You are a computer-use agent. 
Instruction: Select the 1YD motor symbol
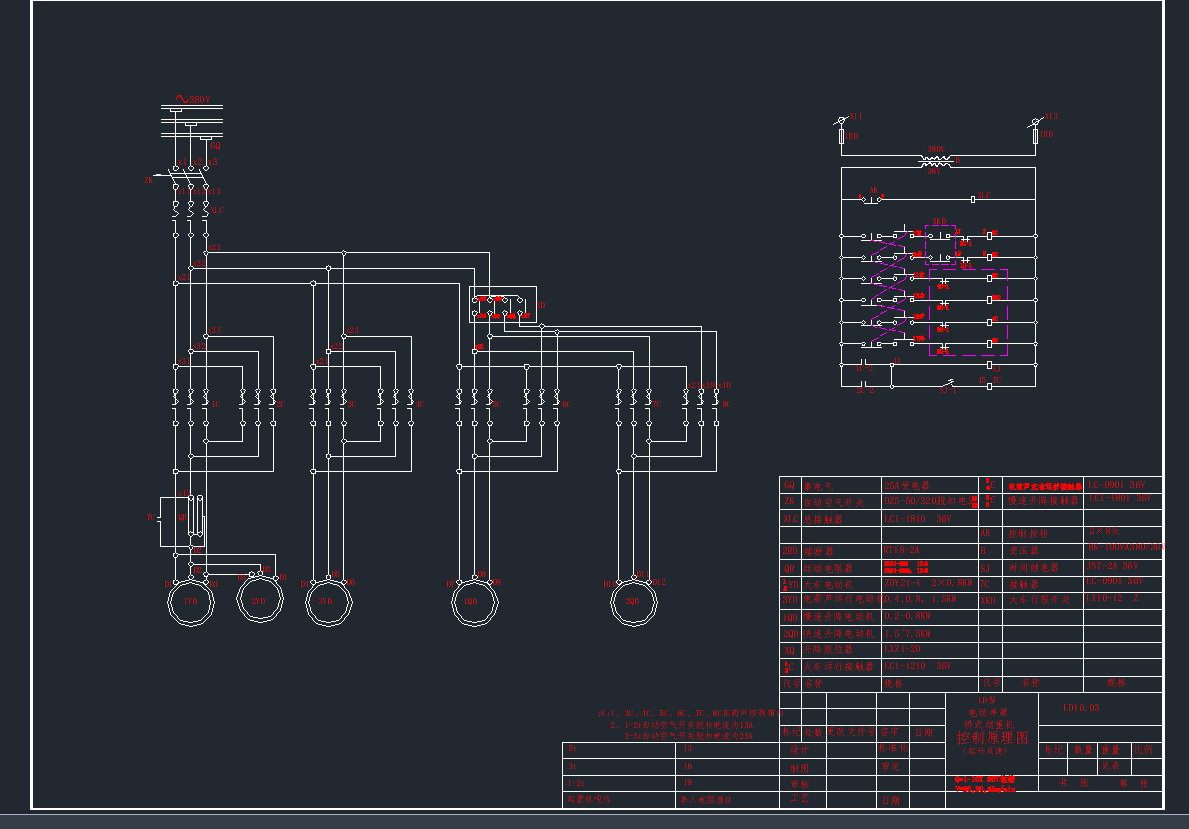pos(193,602)
